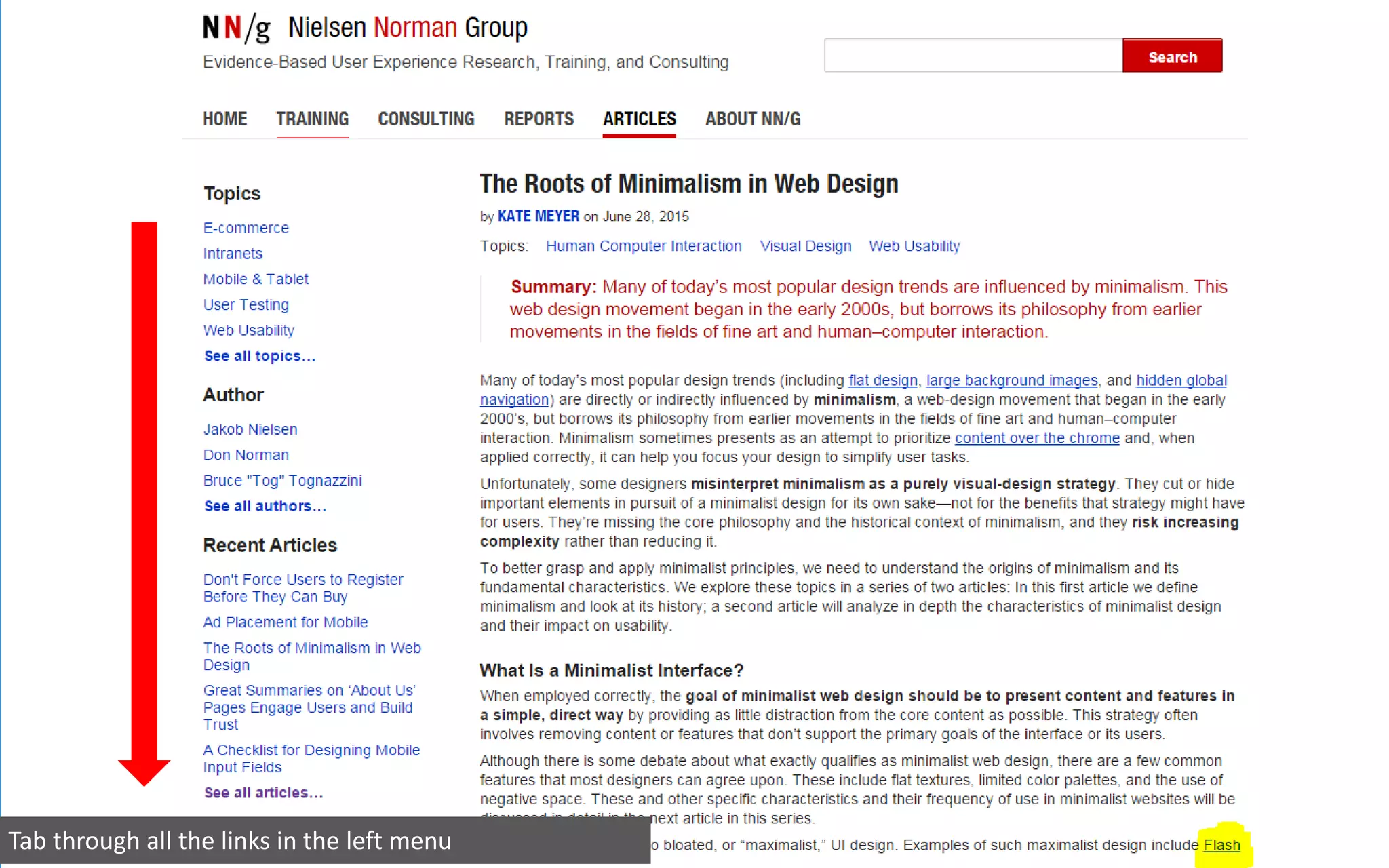Expand See all articles link
This screenshot has width=1389, height=868.
coord(263,793)
